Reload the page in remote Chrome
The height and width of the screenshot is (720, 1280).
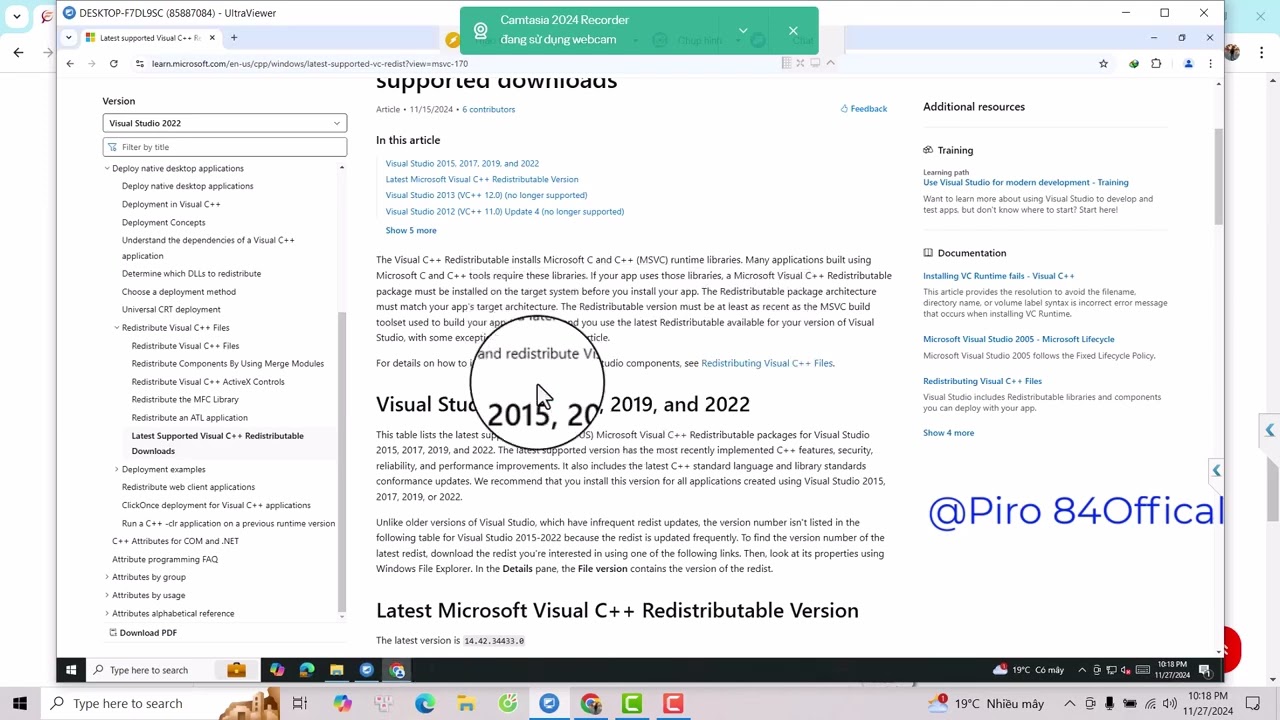[x=114, y=64]
